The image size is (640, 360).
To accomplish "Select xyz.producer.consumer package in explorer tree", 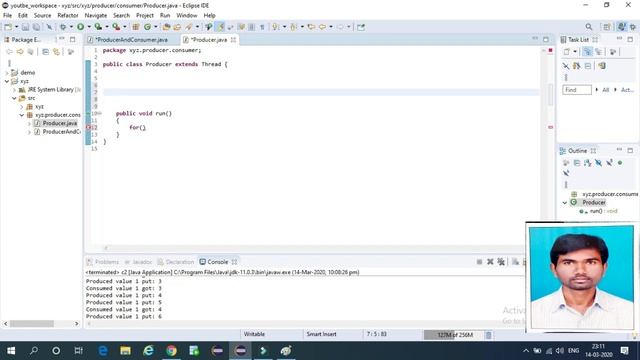I will point(58,115).
